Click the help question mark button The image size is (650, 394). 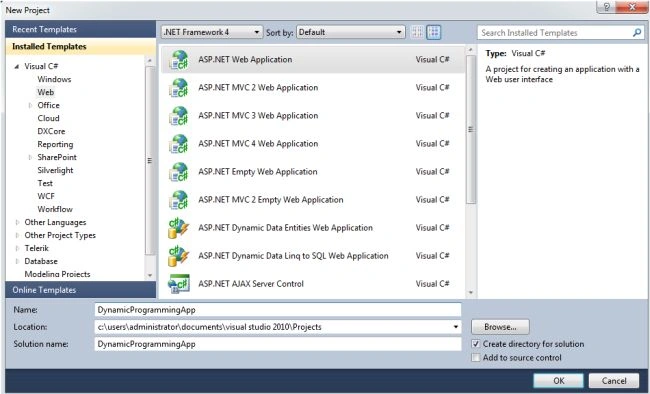click(606, 7)
